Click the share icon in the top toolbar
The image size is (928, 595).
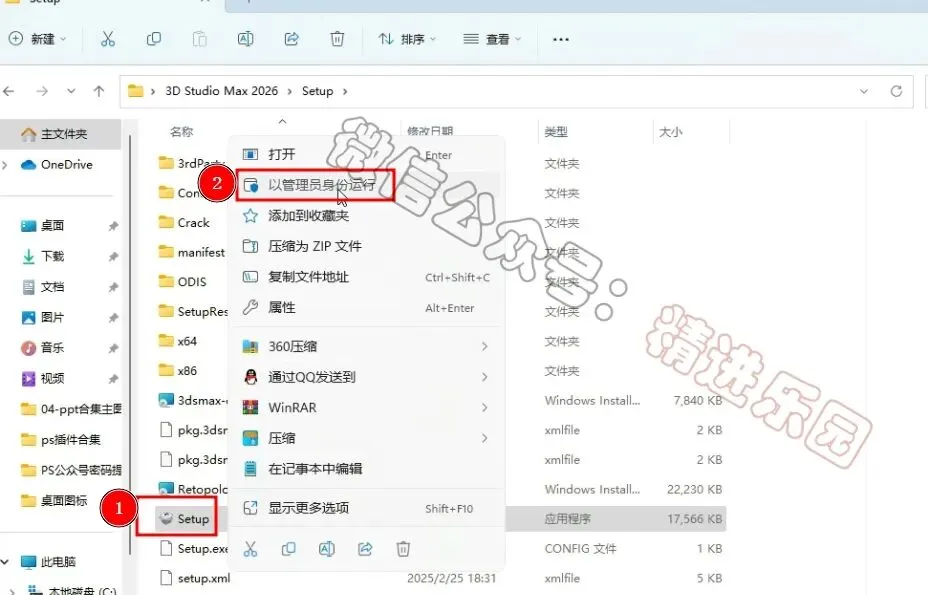(291, 39)
